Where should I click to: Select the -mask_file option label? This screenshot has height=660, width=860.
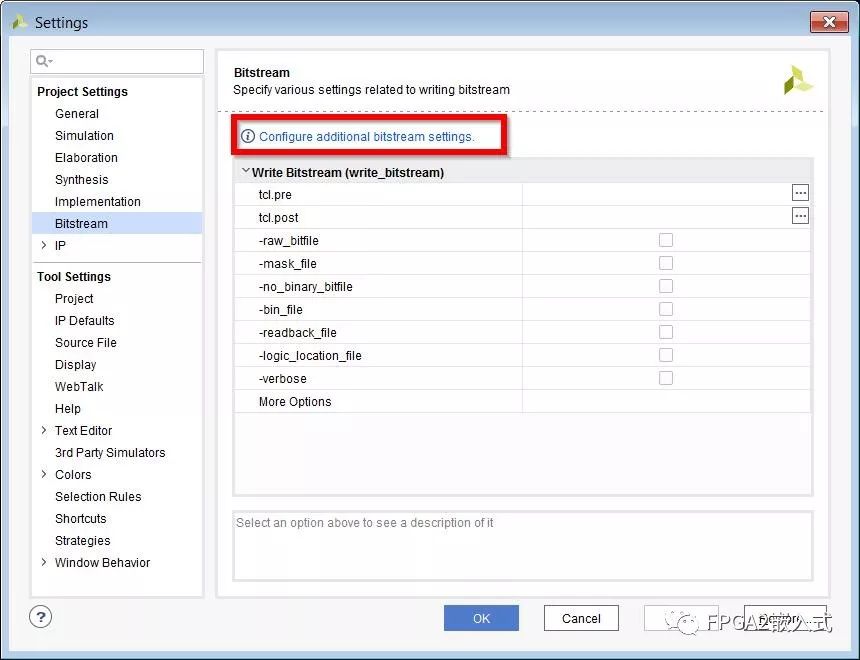click(x=287, y=264)
